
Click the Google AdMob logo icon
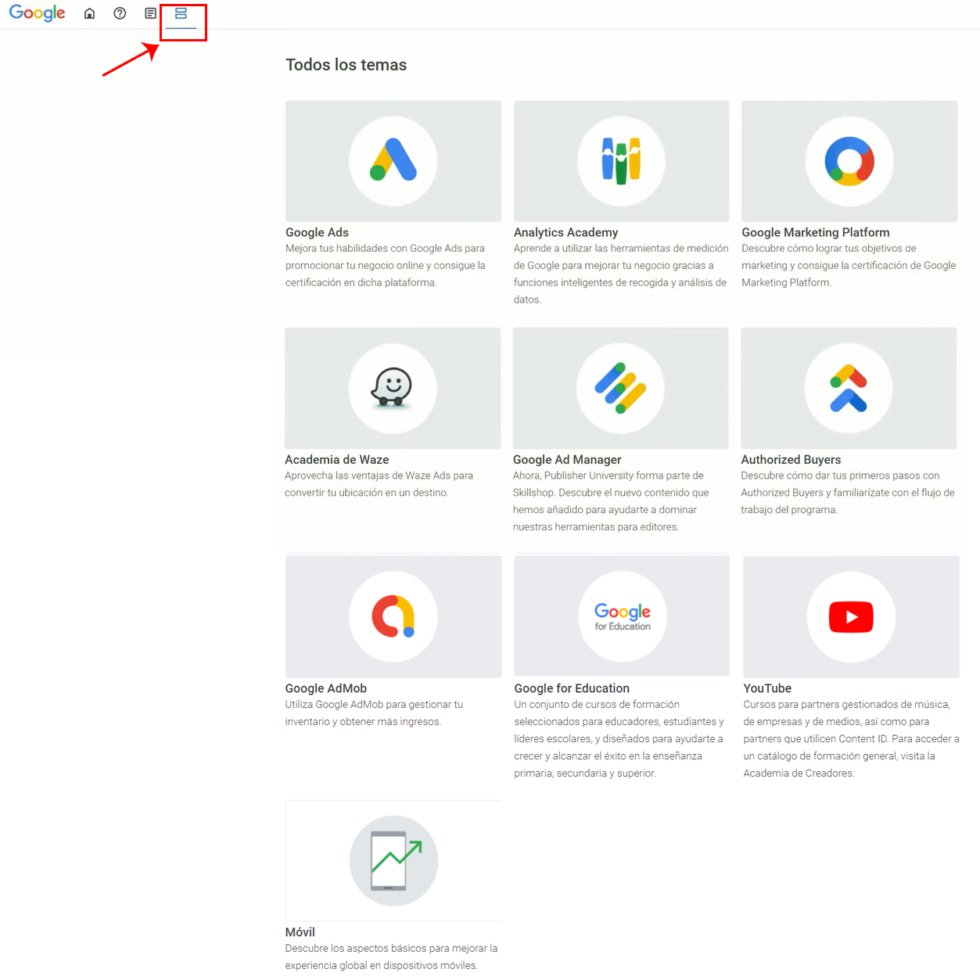pos(393,616)
